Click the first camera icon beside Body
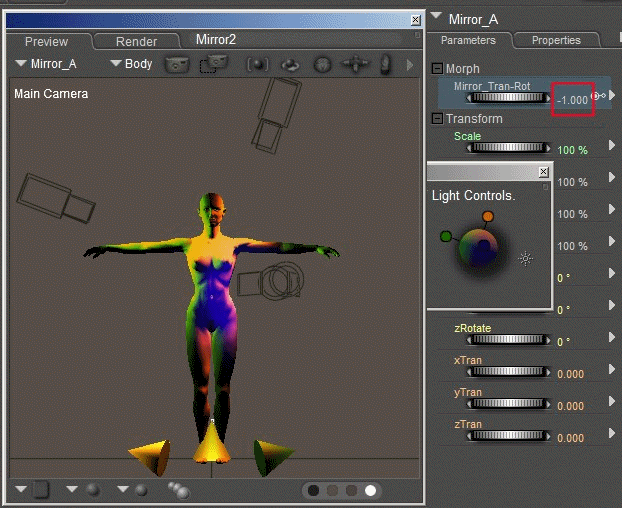The image size is (622, 508). (x=177, y=64)
